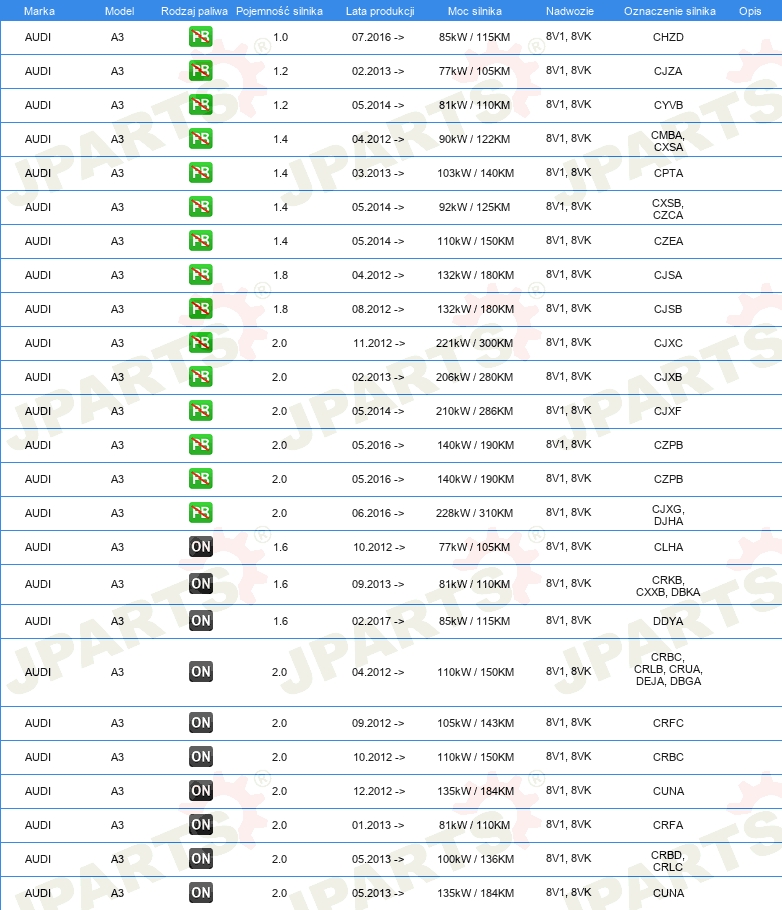Select the Nadwozie column header
The image size is (782, 910).
[570, 11]
